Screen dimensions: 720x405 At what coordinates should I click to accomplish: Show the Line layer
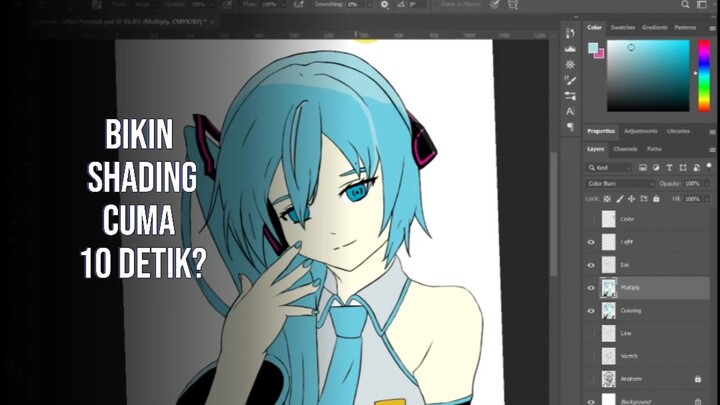[x=591, y=333]
